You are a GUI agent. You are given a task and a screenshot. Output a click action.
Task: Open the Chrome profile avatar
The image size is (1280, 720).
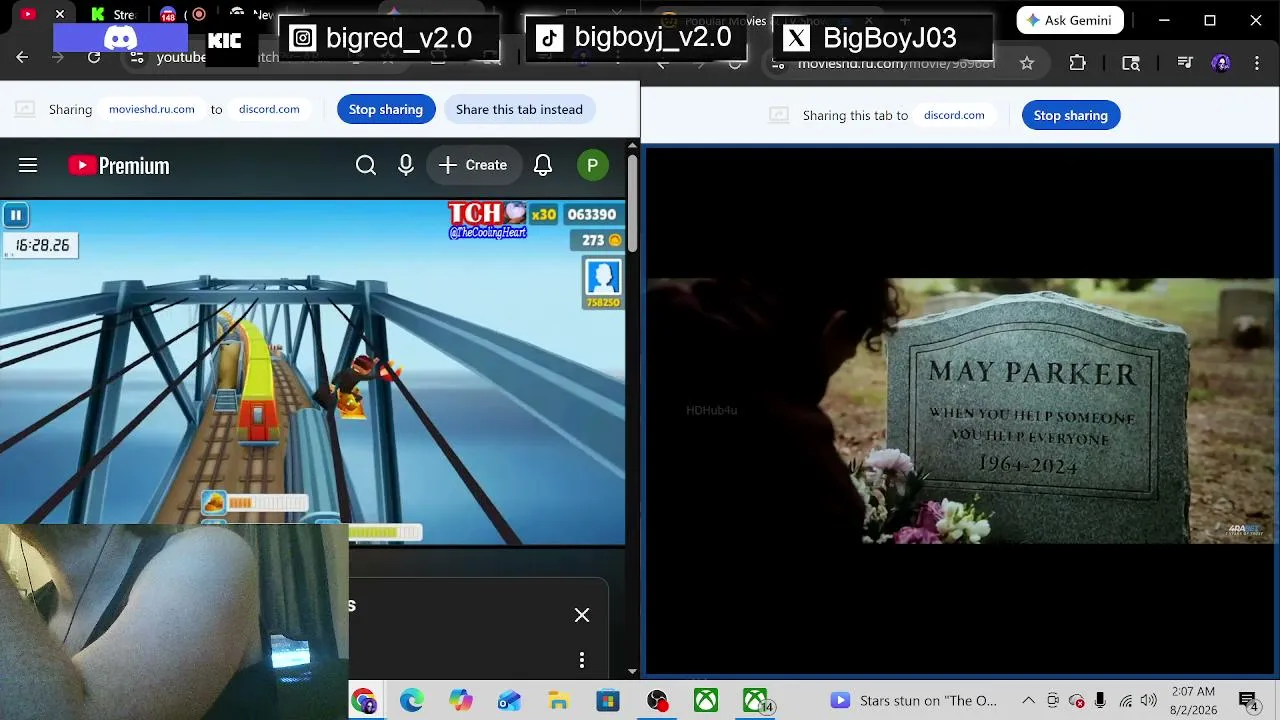coord(1221,63)
